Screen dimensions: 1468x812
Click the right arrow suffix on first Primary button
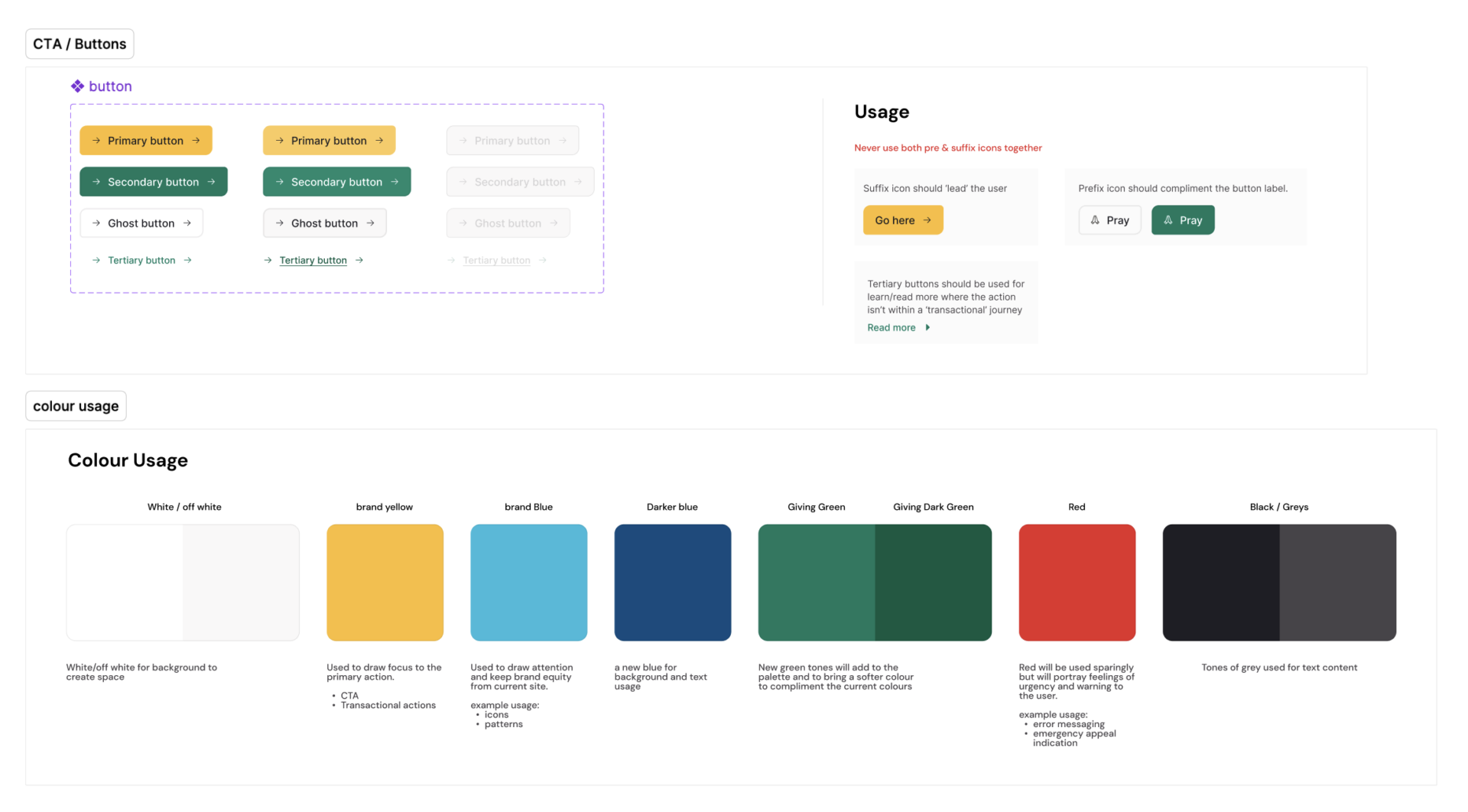click(196, 141)
